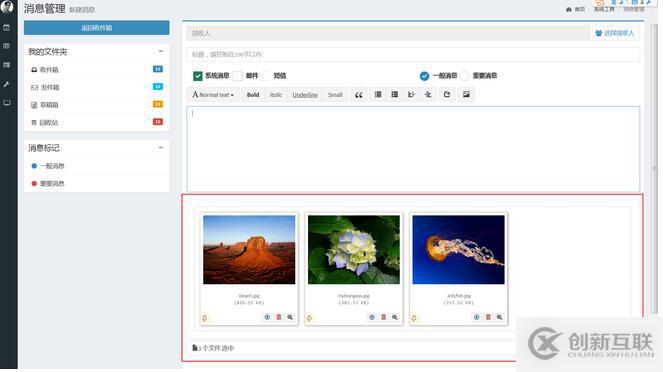Click the insert image icon in the editor toolbar

point(466,95)
